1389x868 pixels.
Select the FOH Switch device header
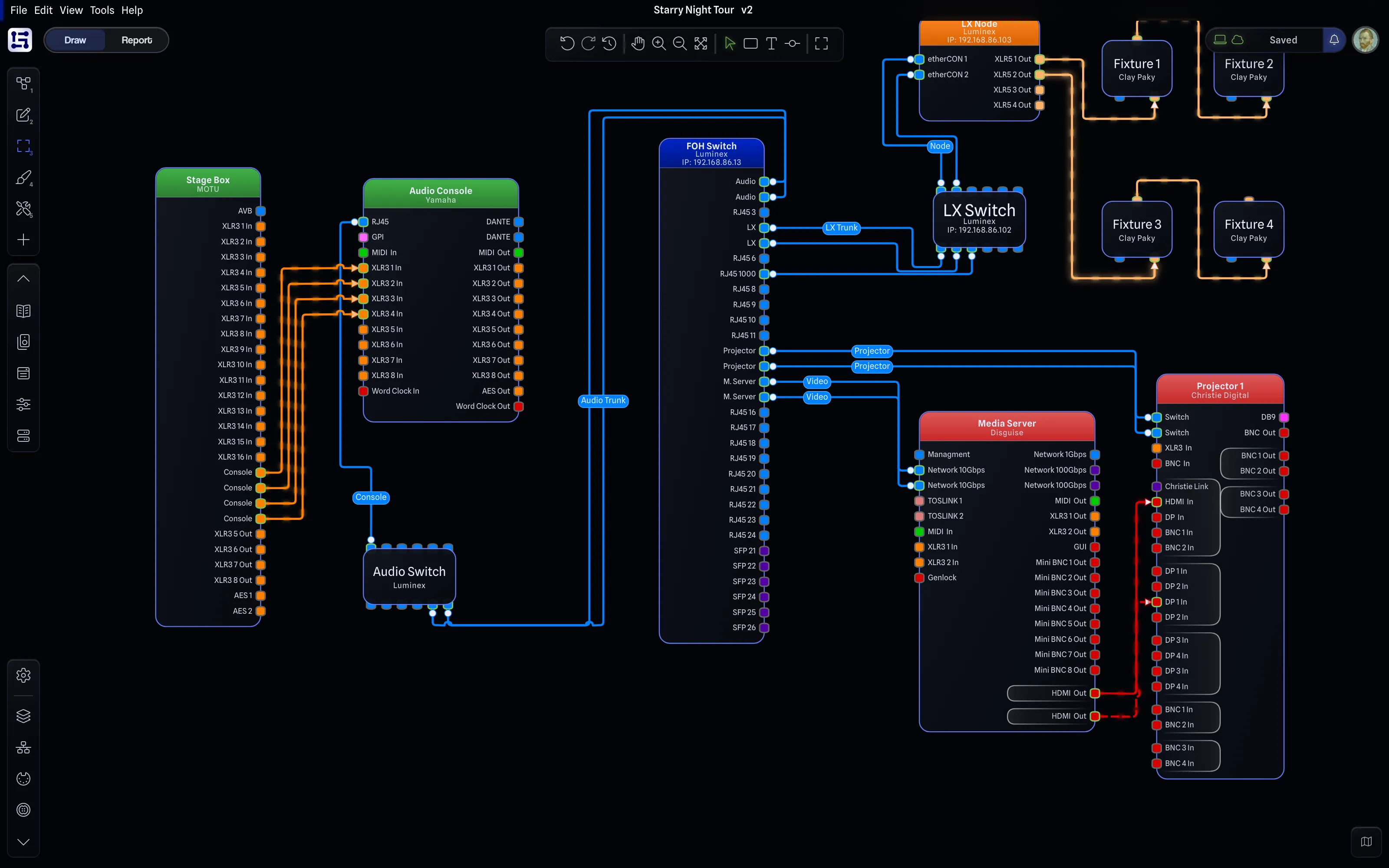(x=711, y=153)
